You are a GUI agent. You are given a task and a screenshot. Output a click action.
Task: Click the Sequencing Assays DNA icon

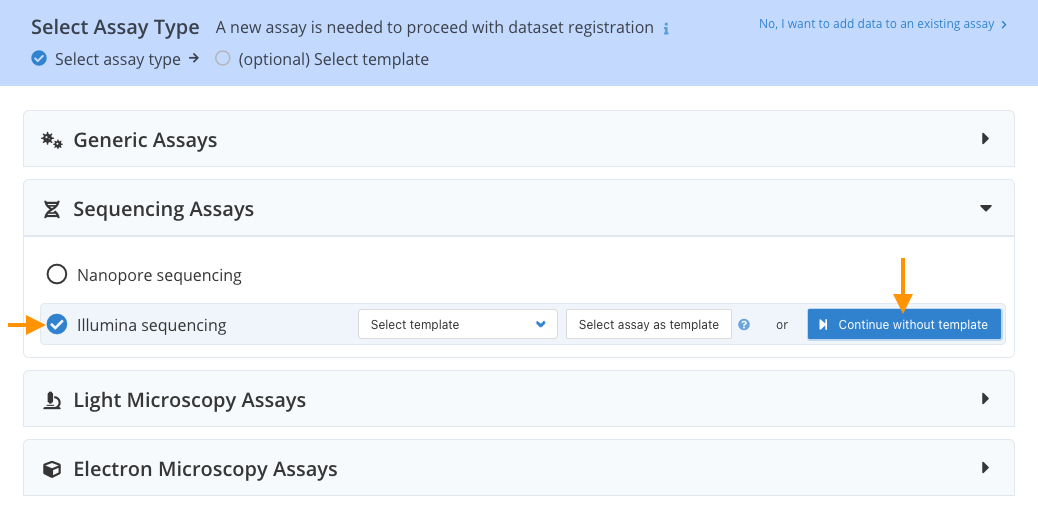pos(52,210)
